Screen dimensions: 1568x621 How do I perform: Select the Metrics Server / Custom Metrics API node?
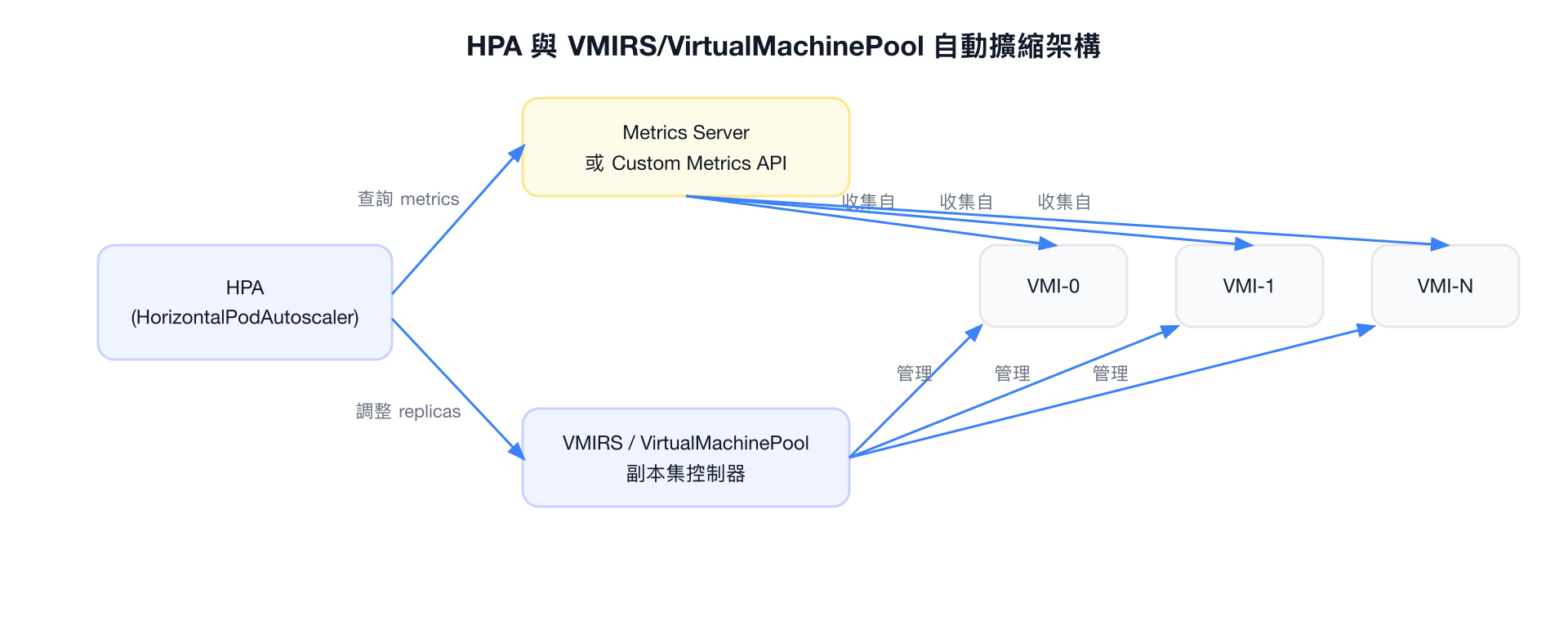686,147
